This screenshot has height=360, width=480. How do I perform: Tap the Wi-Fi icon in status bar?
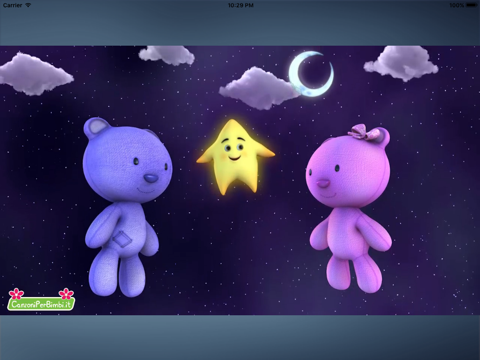[x=28, y=5]
